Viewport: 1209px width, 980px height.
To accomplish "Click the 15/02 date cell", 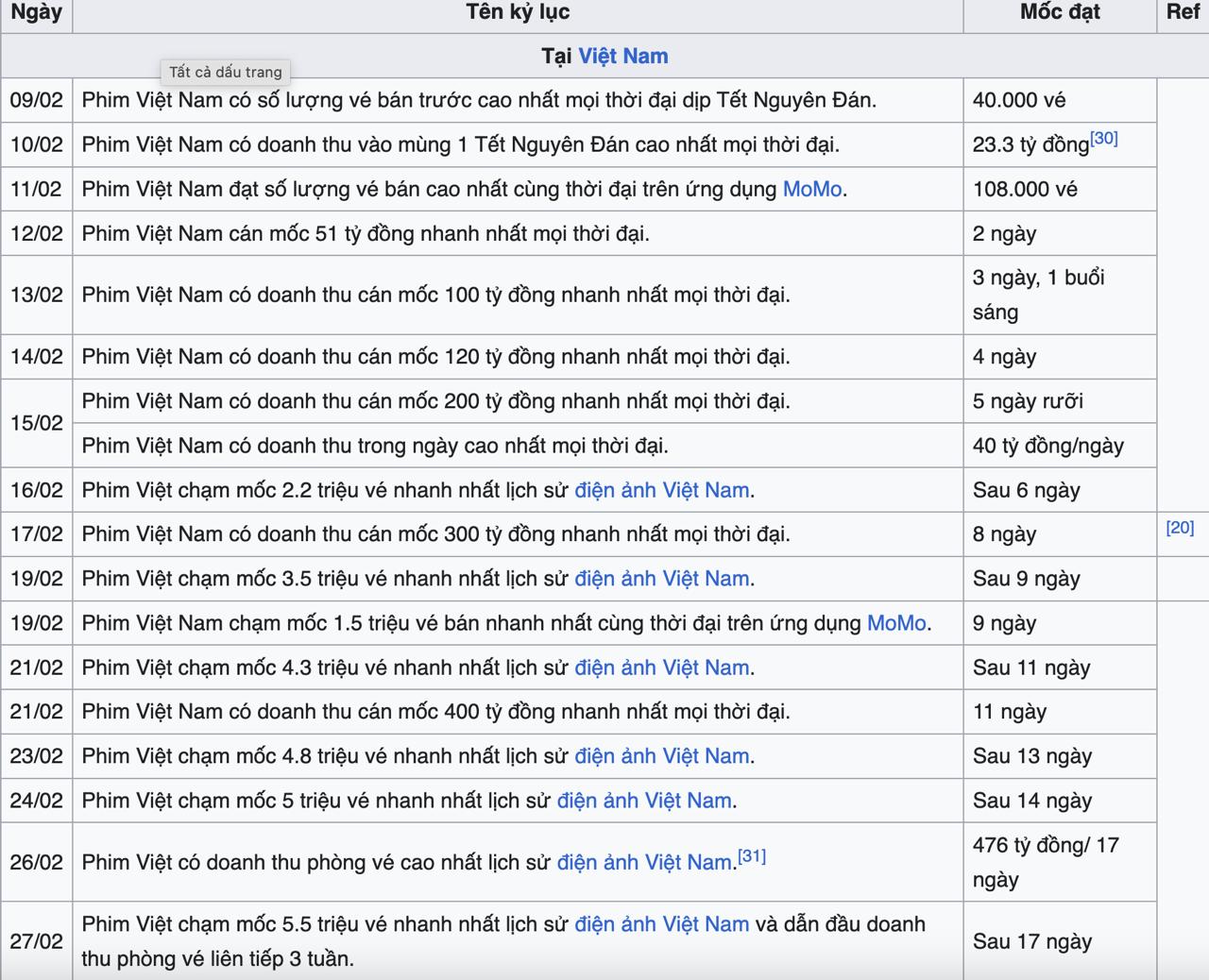I will coord(37,423).
